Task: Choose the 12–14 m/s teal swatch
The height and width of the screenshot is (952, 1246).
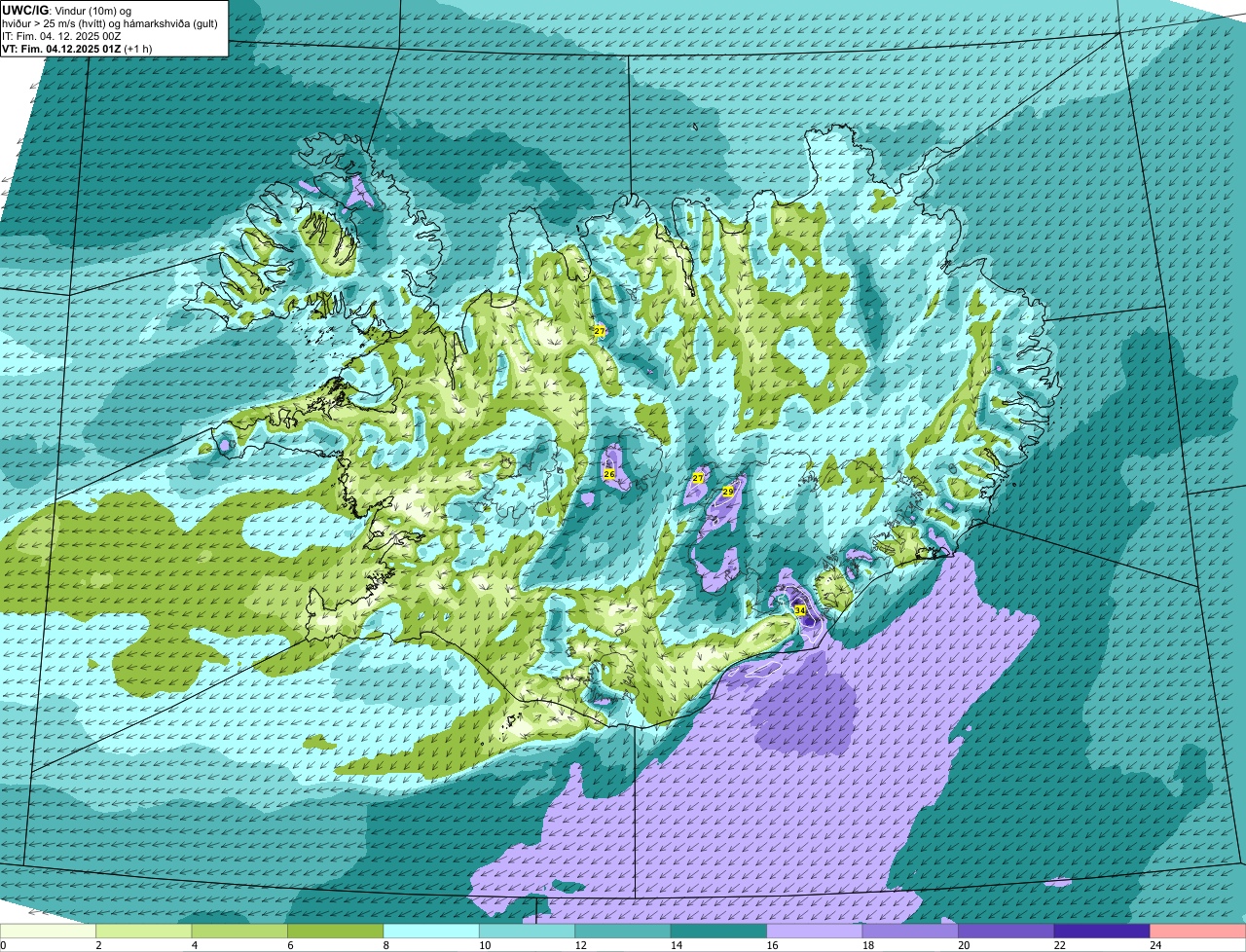Action: [x=623, y=932]
